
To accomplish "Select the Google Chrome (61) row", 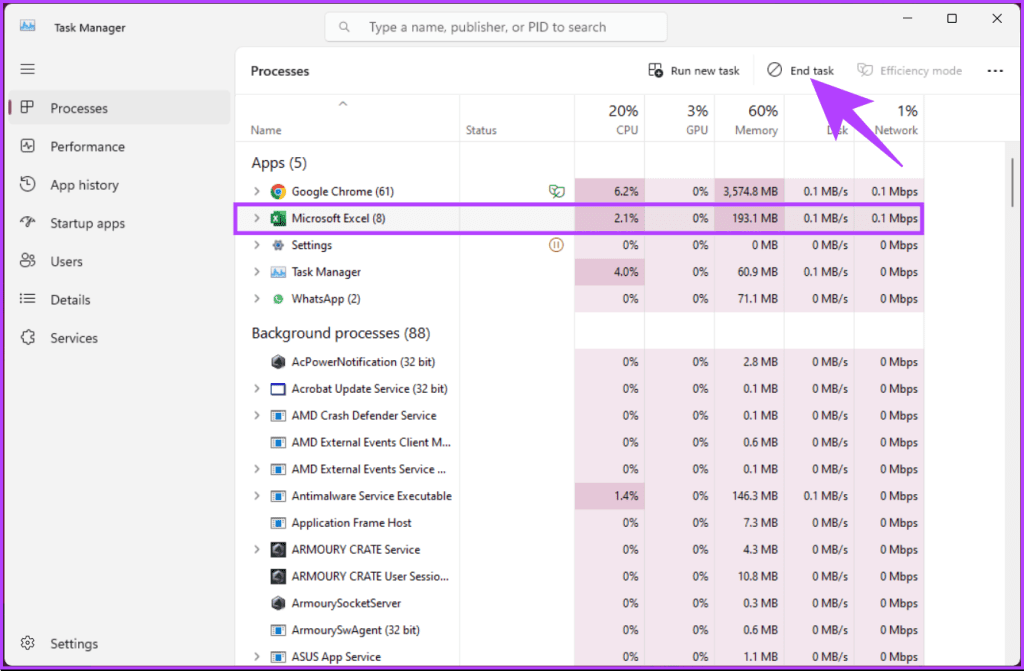I will tap(579, 191).
